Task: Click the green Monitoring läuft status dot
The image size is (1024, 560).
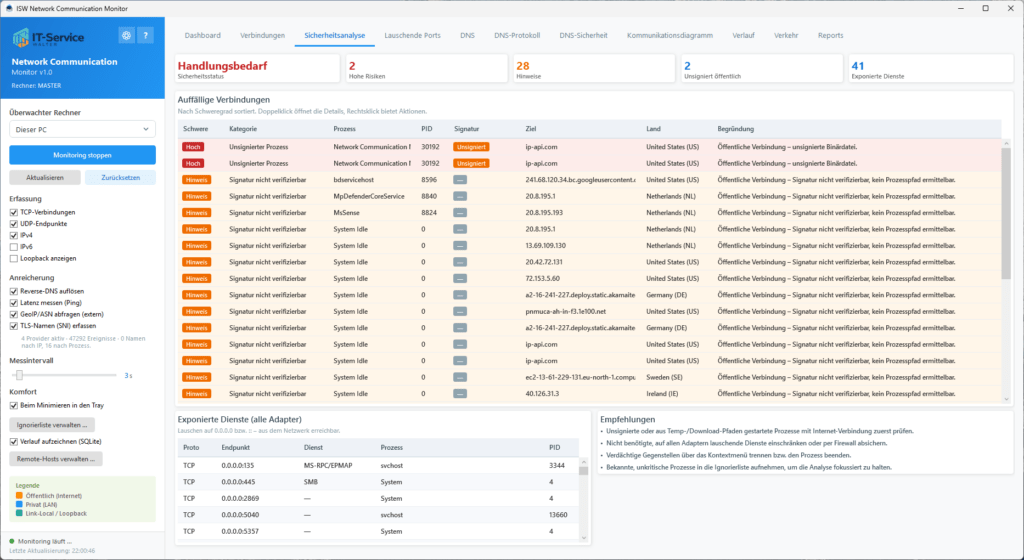Action: (x=12, y=541)
